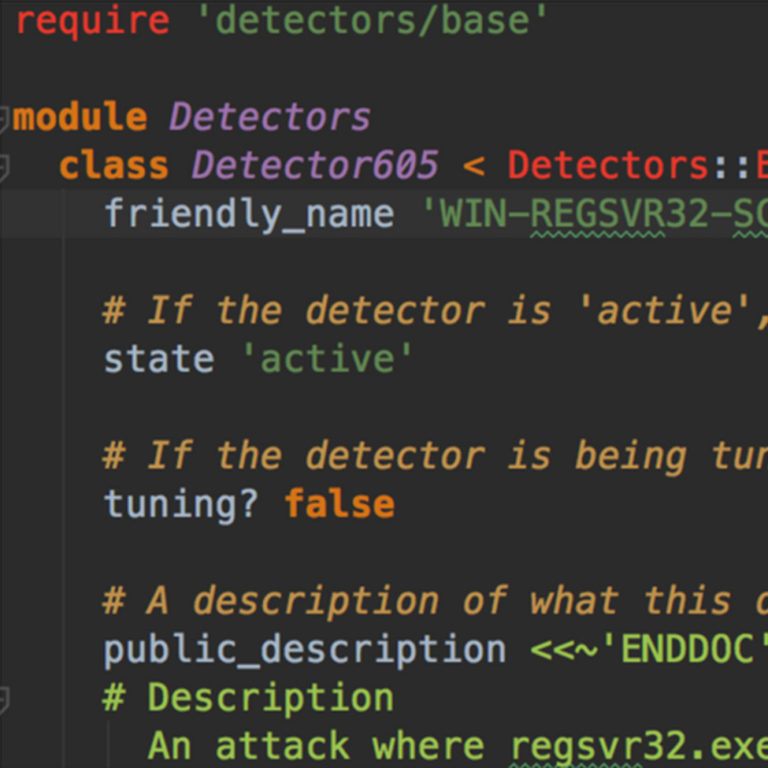
Task: Place cursor on public_description
Action: click(305, 650)
